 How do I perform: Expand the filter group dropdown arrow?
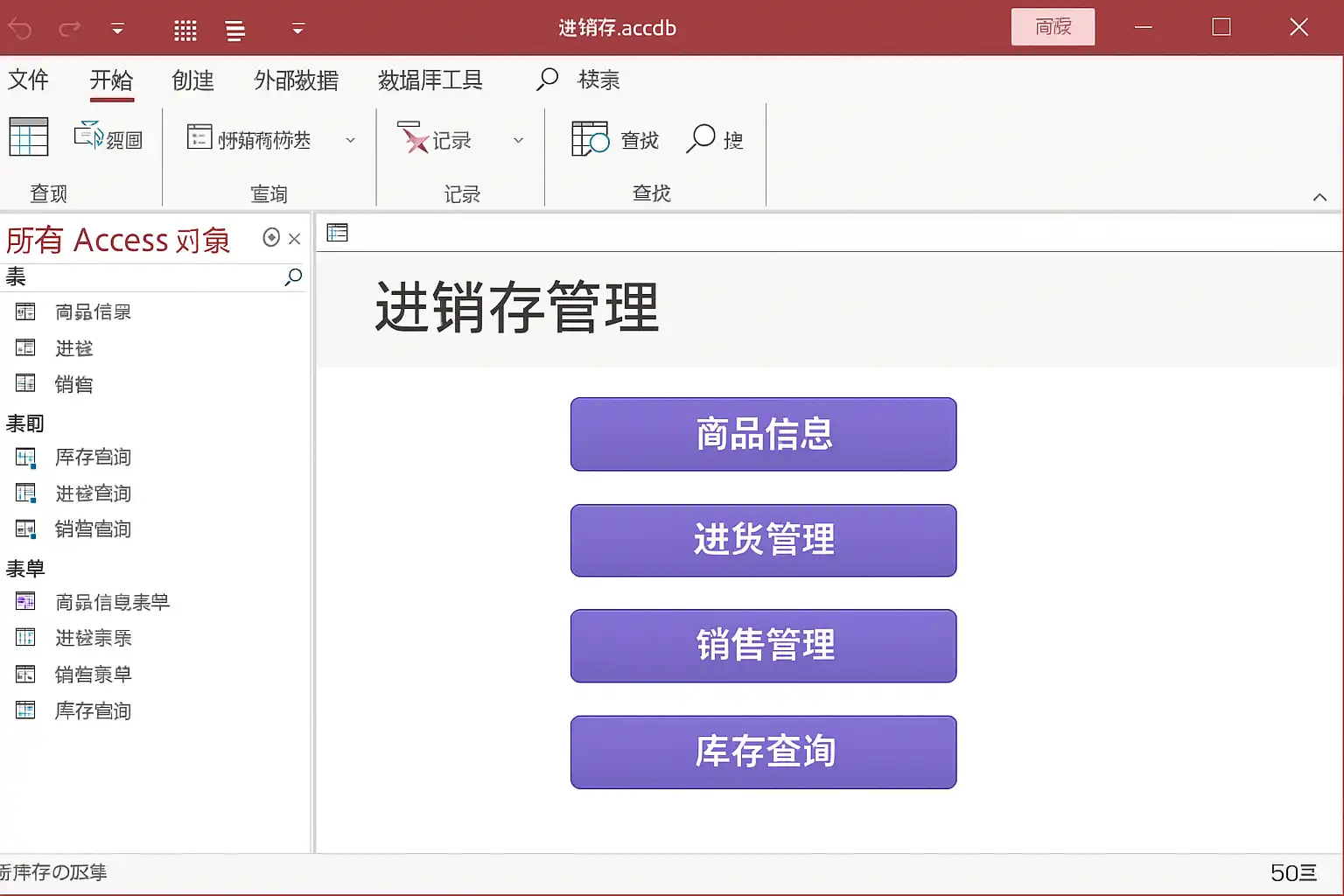350,140
